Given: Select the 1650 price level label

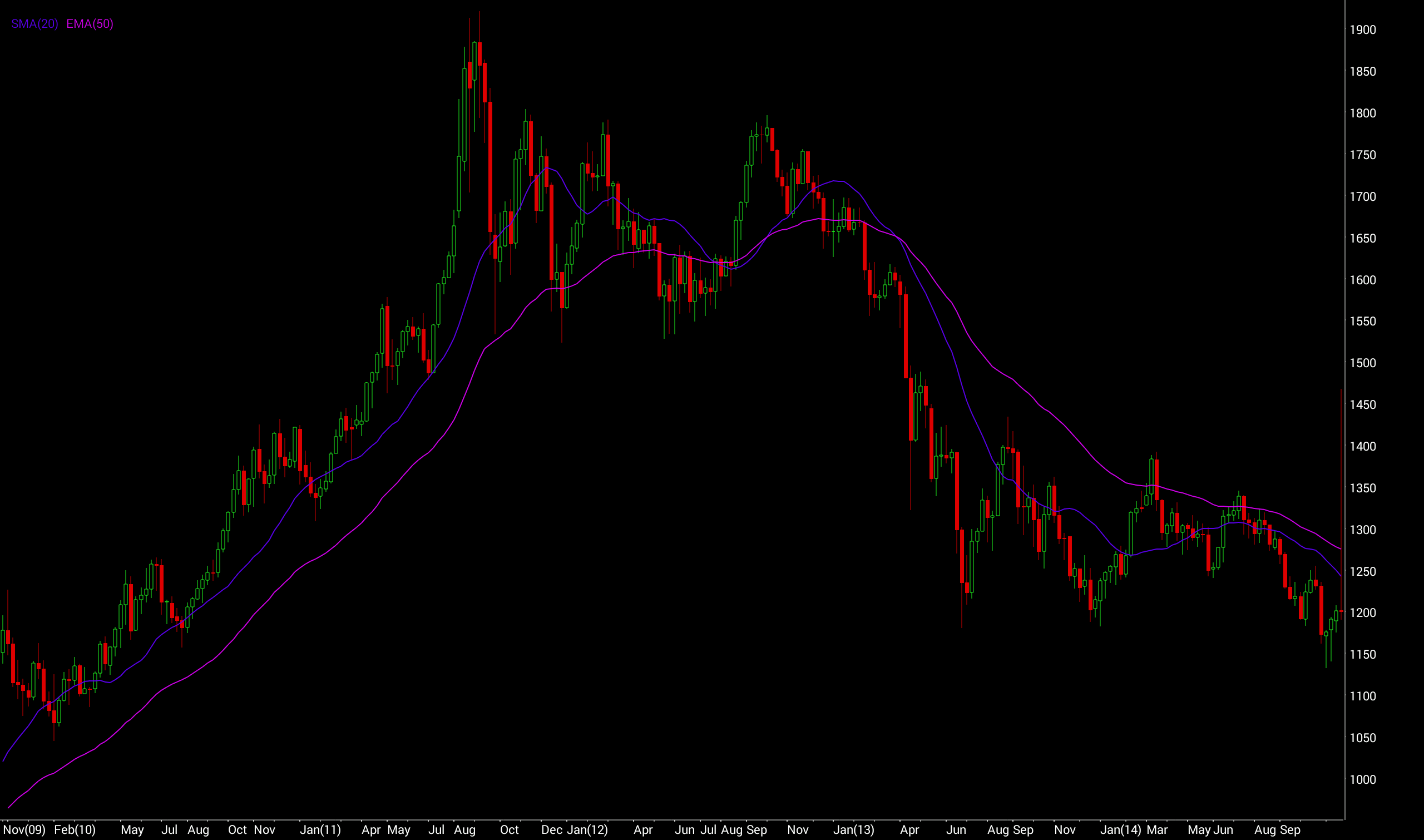Looking at the screenshot, I should 1362,238.
